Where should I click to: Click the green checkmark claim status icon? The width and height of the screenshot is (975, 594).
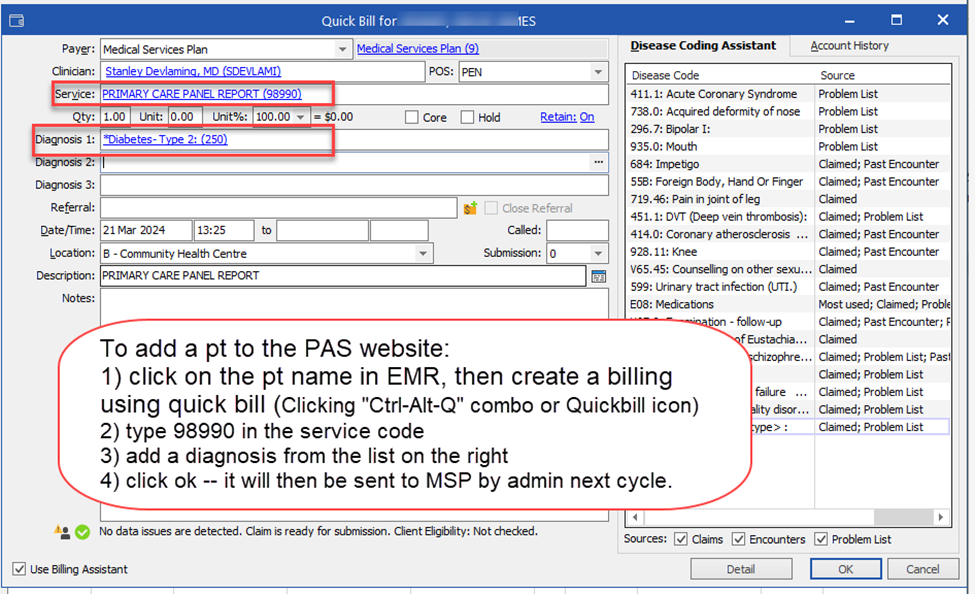point(82,532)
